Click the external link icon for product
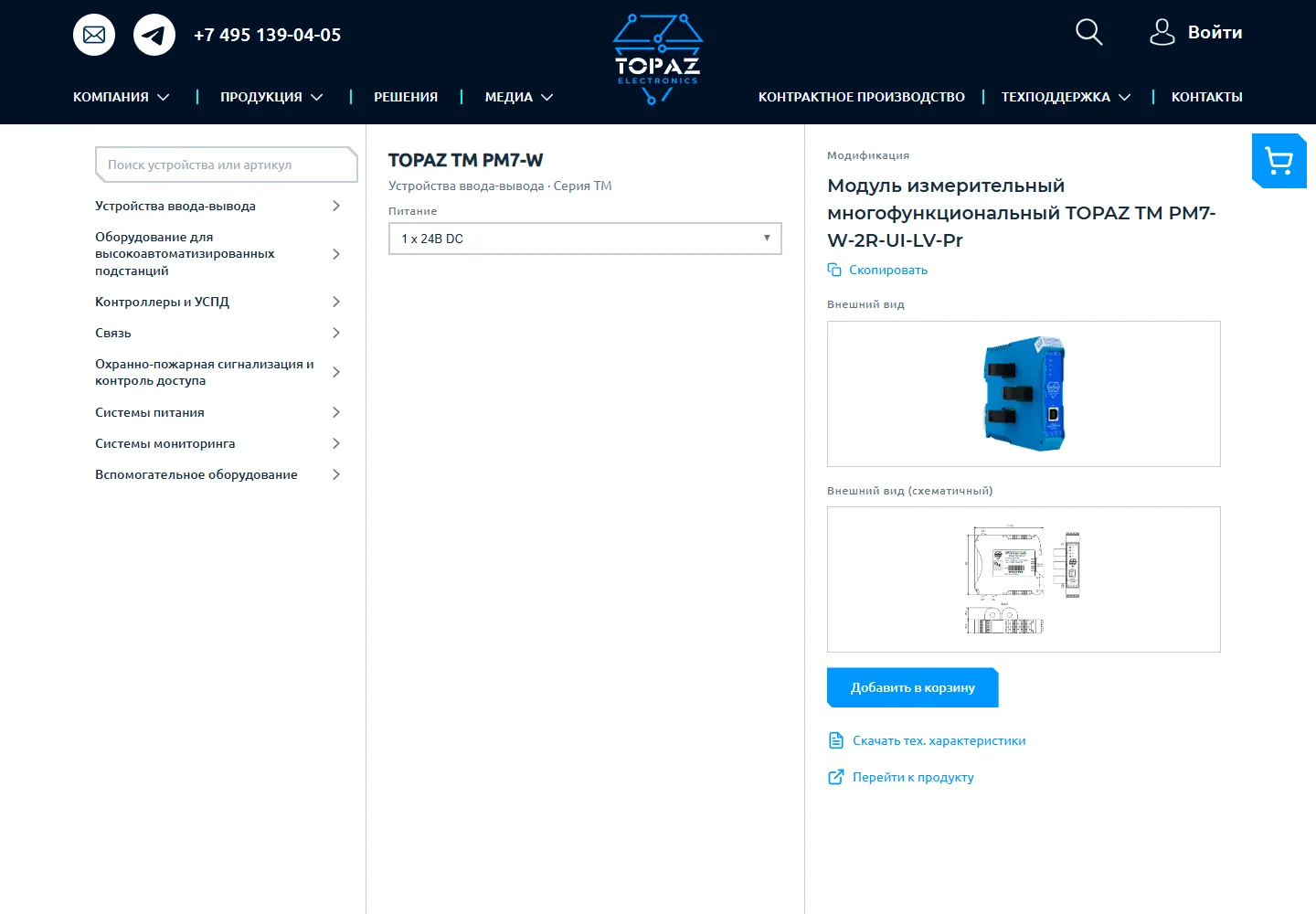Screen dimensions: 1316x914 835,777
